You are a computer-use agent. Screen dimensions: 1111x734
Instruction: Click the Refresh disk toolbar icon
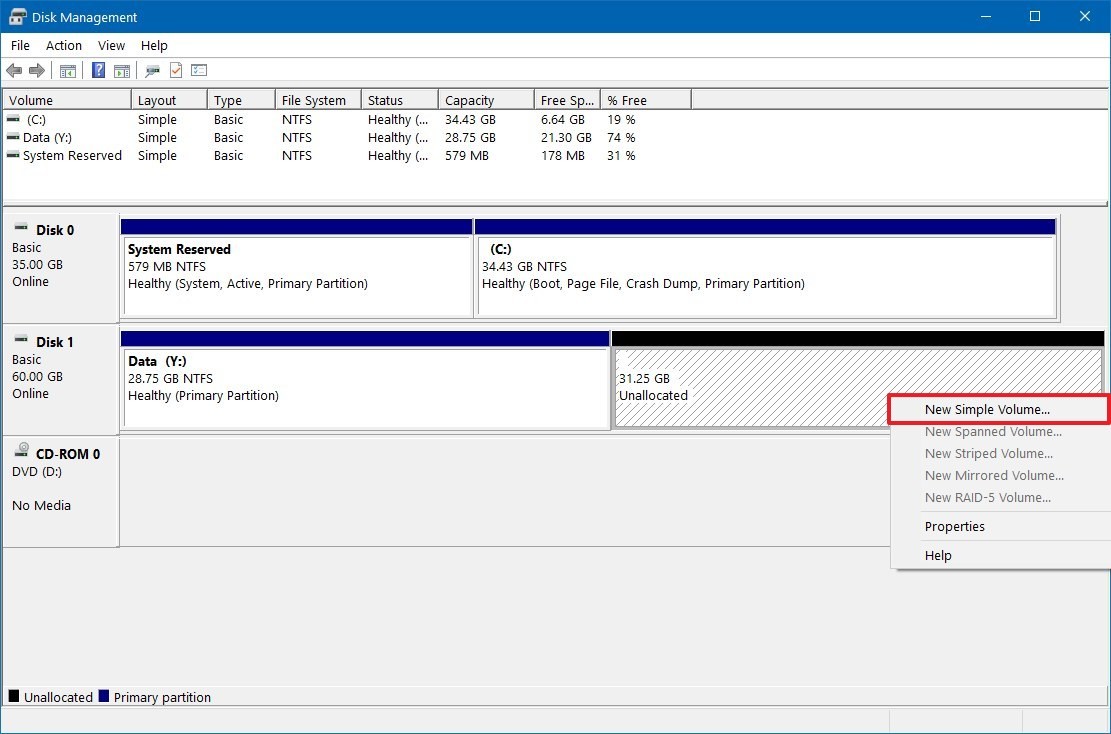152,71
